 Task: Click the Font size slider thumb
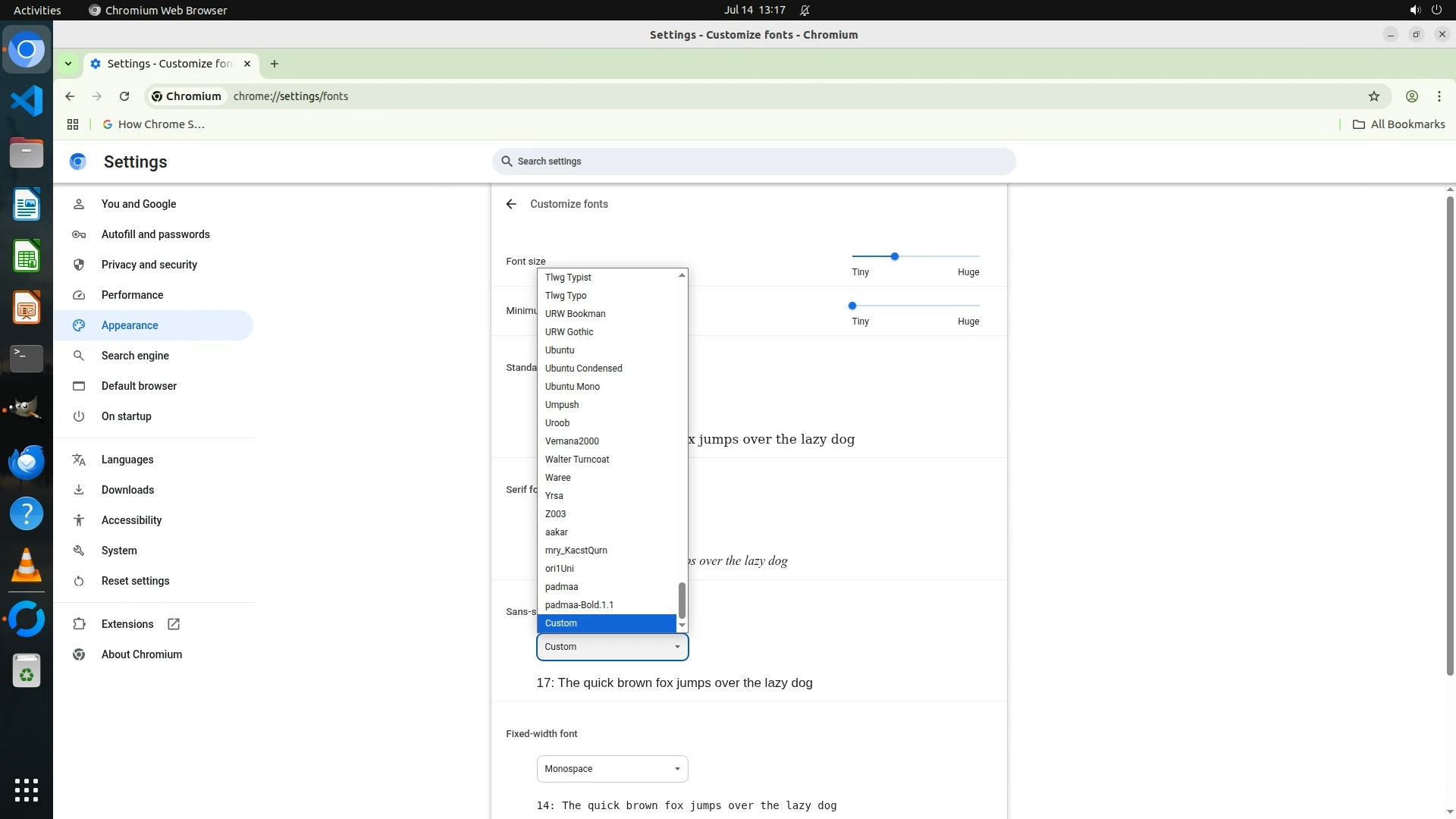(x=895, y=256)
